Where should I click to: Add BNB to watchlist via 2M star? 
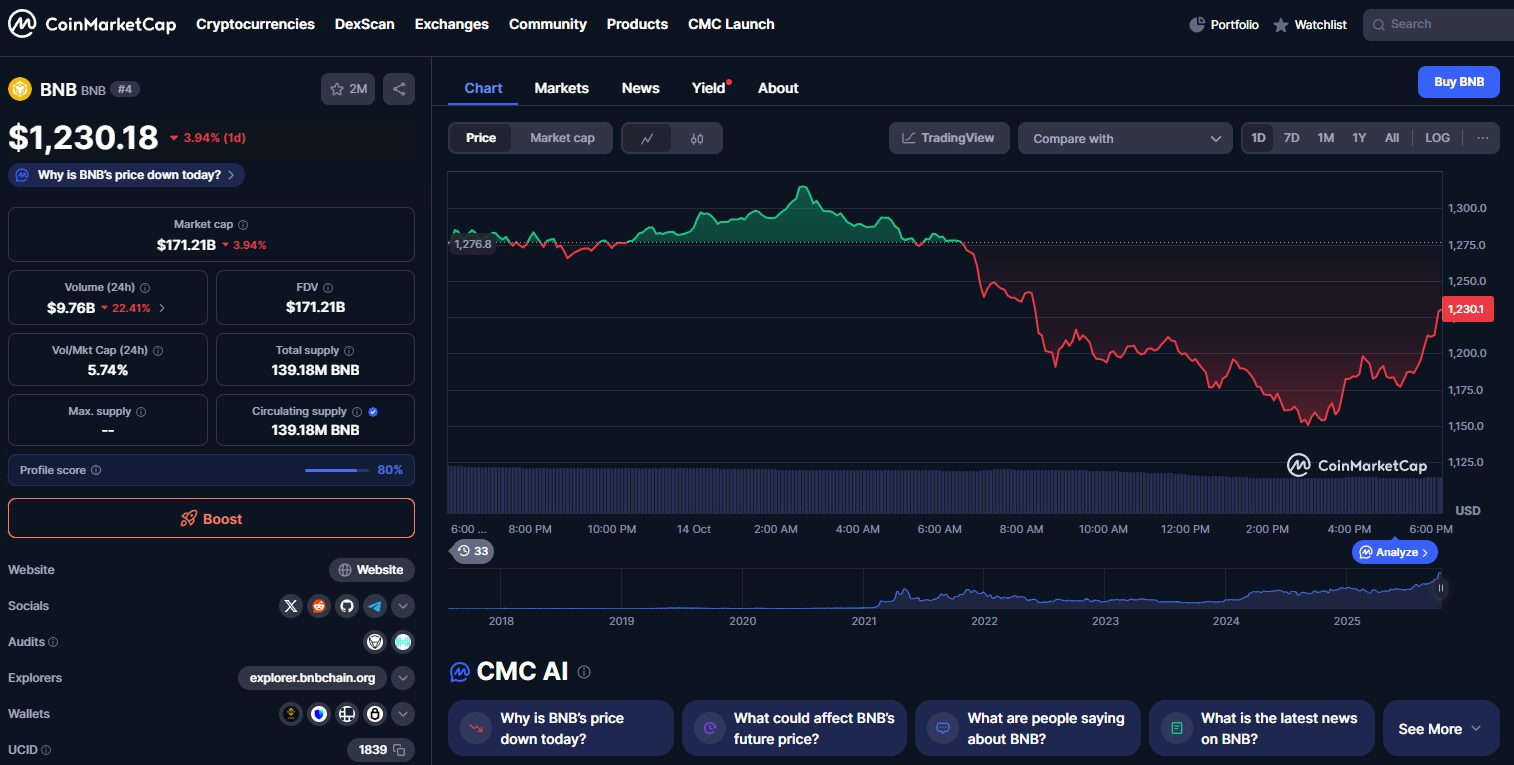[x=348, y=89]
